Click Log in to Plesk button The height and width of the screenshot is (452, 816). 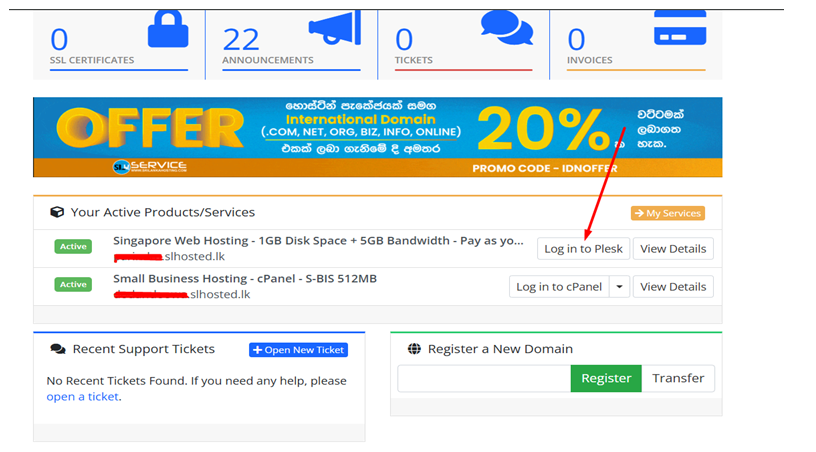click(x=583, y=248)
